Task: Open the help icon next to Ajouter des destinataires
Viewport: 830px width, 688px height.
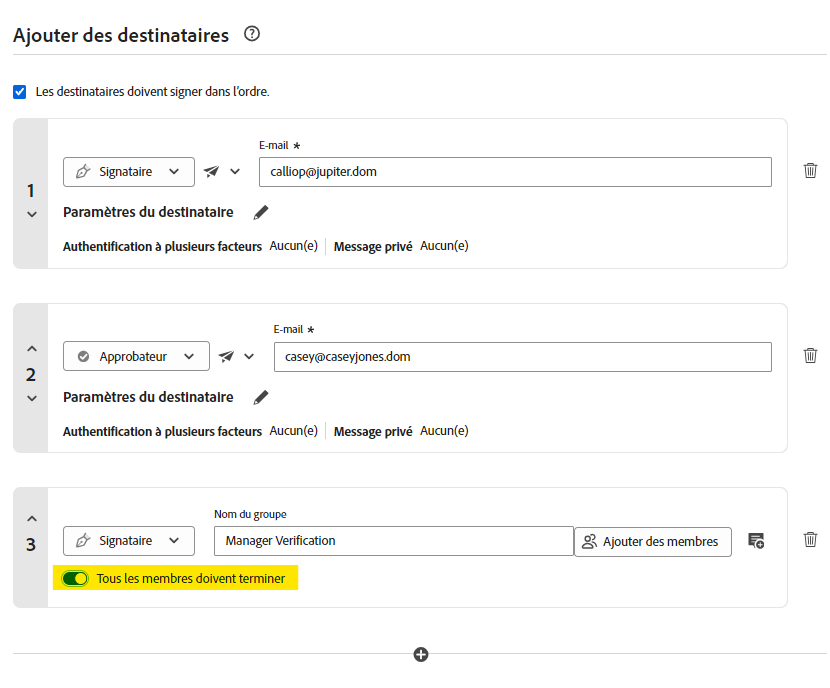Action: (x=251, y=33)
